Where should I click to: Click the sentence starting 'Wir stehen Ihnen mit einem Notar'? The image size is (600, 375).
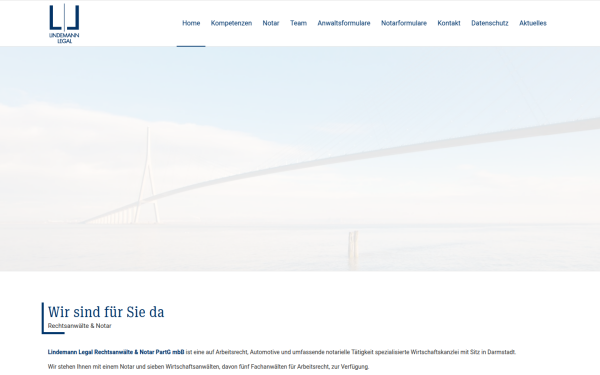208,367
